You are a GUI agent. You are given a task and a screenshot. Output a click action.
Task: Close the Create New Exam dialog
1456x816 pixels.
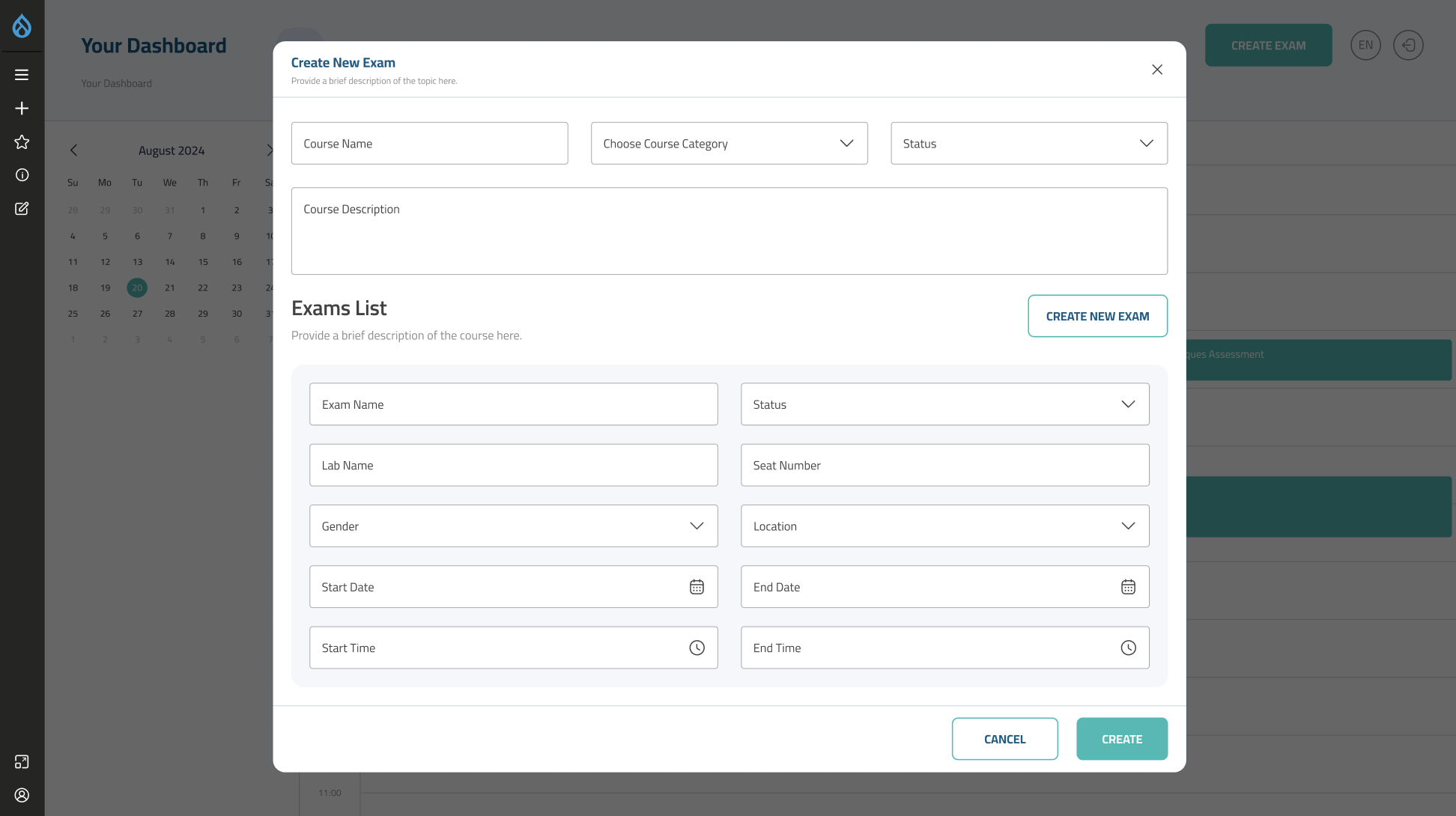[x=1157, y=70]
